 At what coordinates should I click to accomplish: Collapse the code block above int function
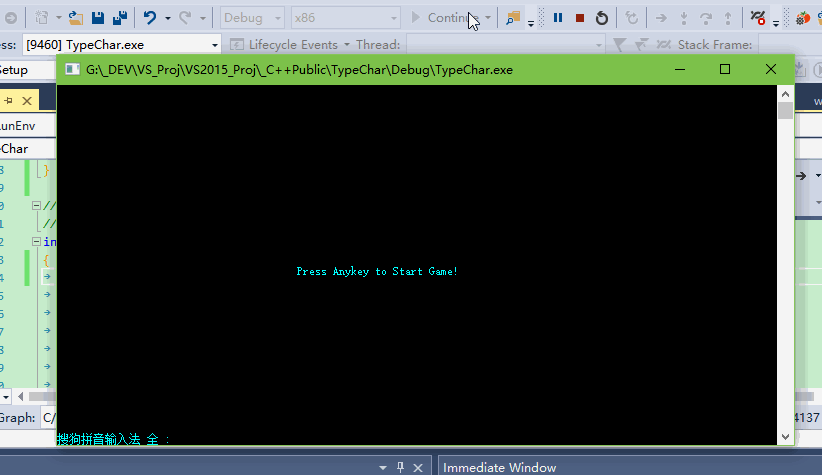click(x=37, y=206)
